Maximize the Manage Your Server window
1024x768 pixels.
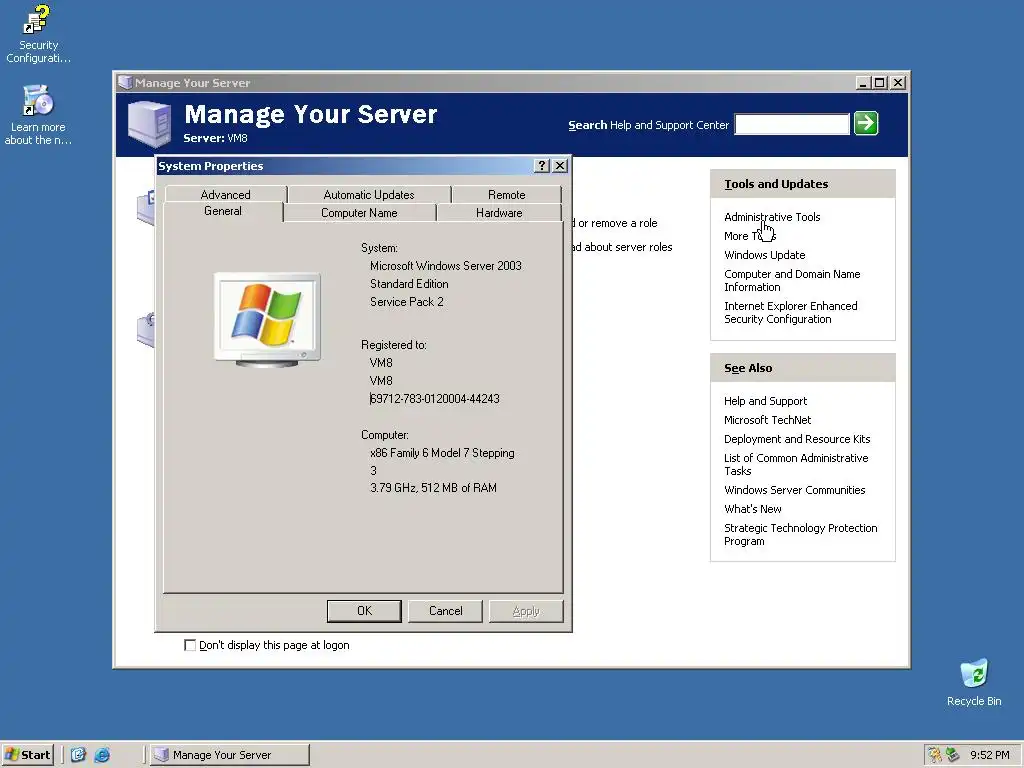pos(880,83)
